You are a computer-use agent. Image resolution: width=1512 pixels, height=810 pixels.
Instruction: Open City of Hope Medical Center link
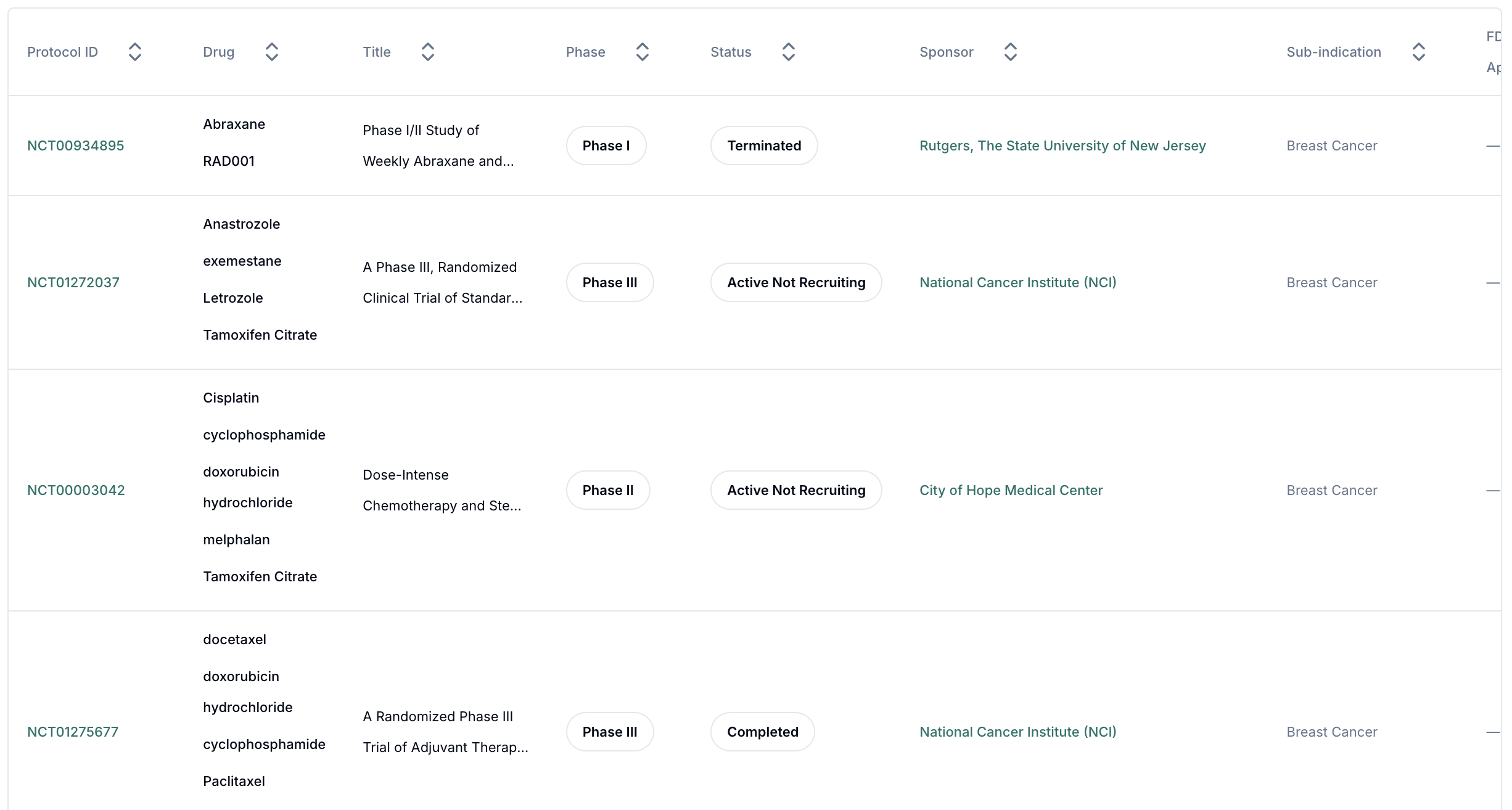tap(1011, 489)
